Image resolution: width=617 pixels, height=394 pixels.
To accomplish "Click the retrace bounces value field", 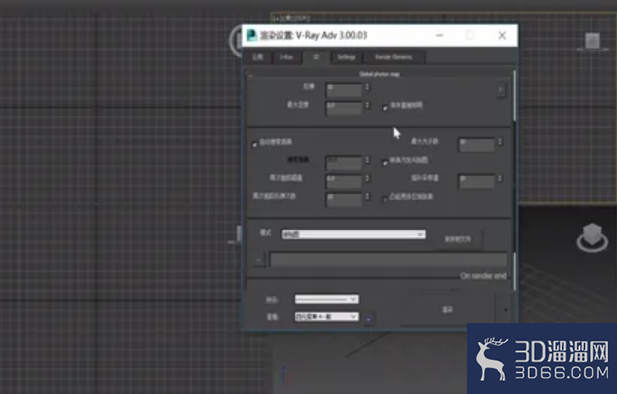I will click(344, 200).
